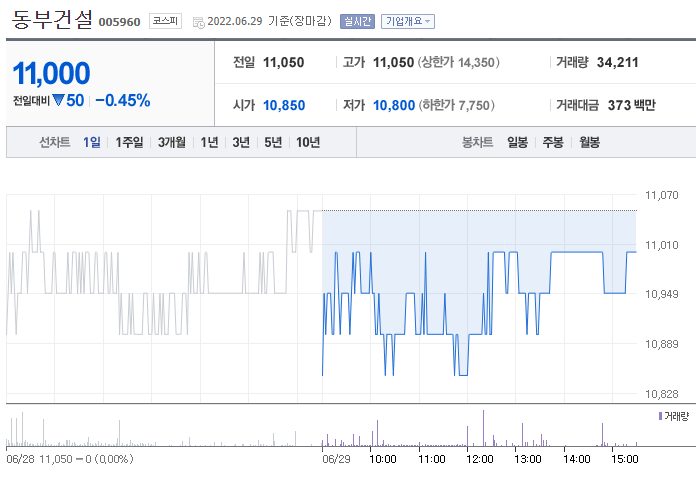Click the 동부건설 stock name
The image size is (696, 480).
pos(52,19)
